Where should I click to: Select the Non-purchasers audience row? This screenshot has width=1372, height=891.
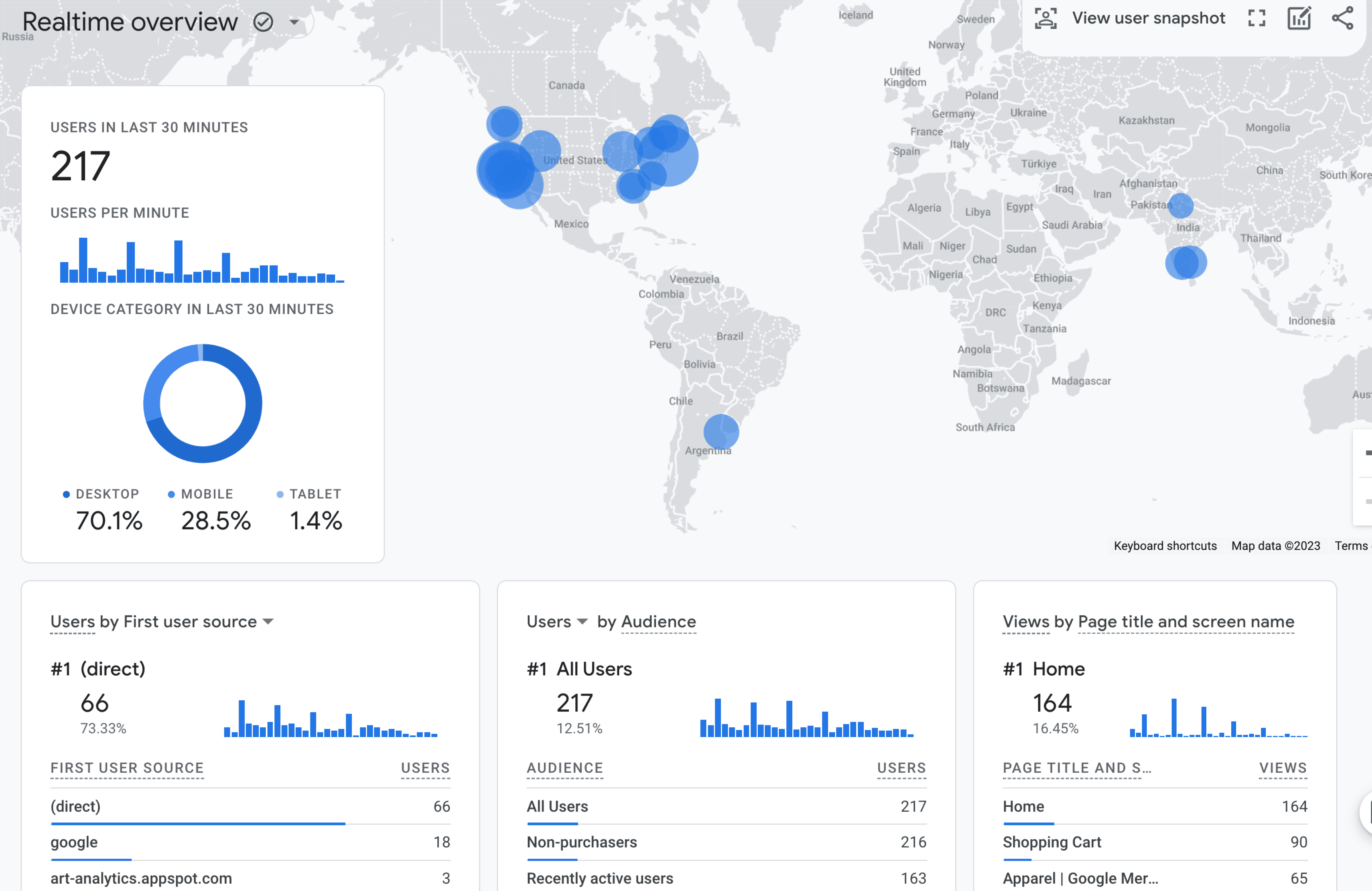[x=582, y=842]
